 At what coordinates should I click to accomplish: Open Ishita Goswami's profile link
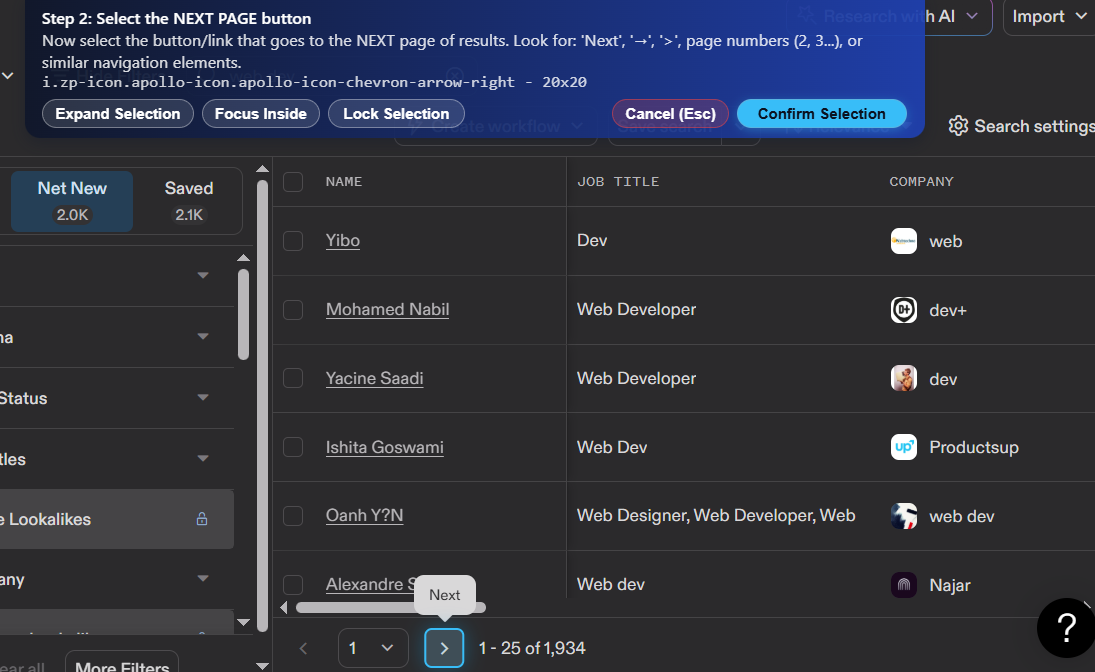click(385, 447)
